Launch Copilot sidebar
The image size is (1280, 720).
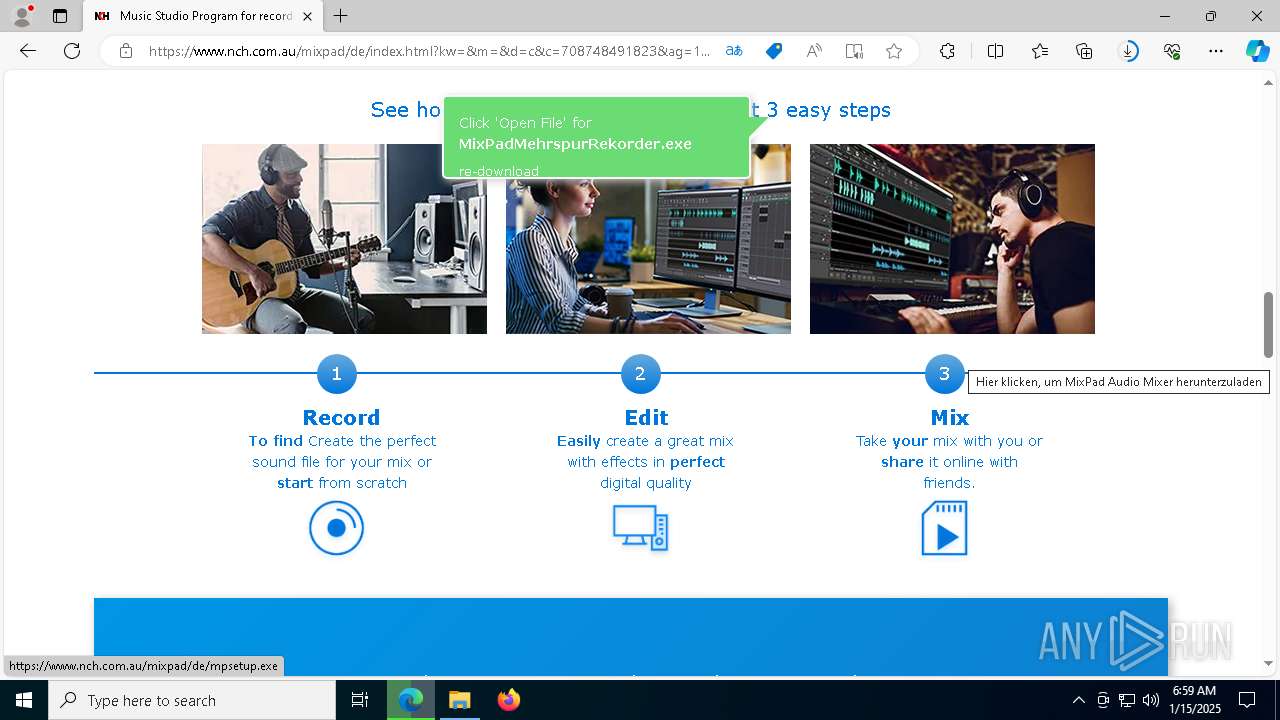1257,51
